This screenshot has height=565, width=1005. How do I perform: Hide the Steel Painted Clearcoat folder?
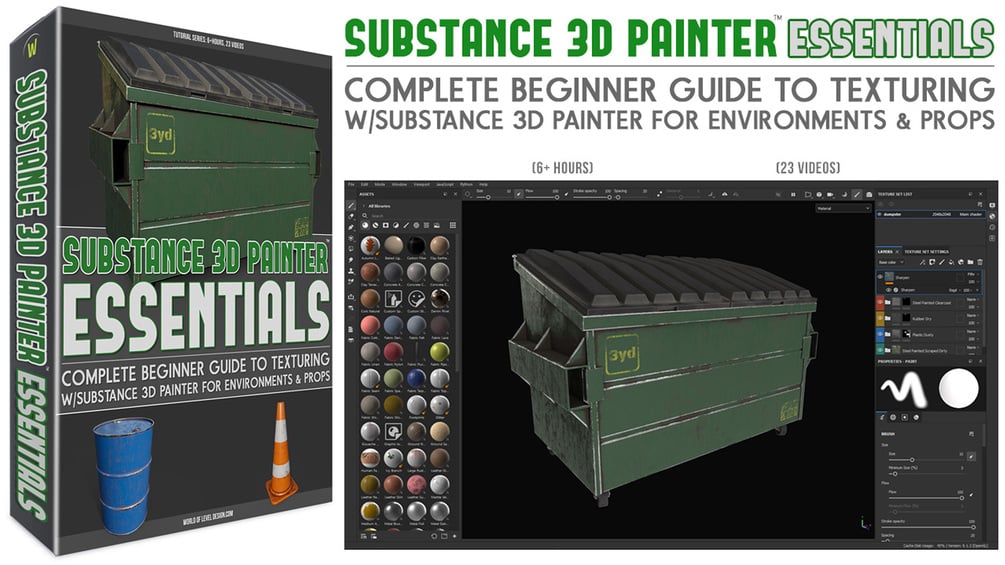point(880,302)
